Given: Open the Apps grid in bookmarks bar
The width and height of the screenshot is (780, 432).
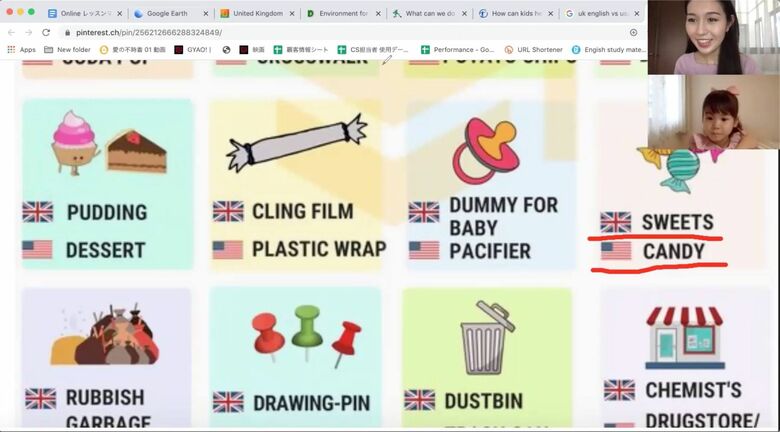Looking at the screenshot, I should 21,49.
